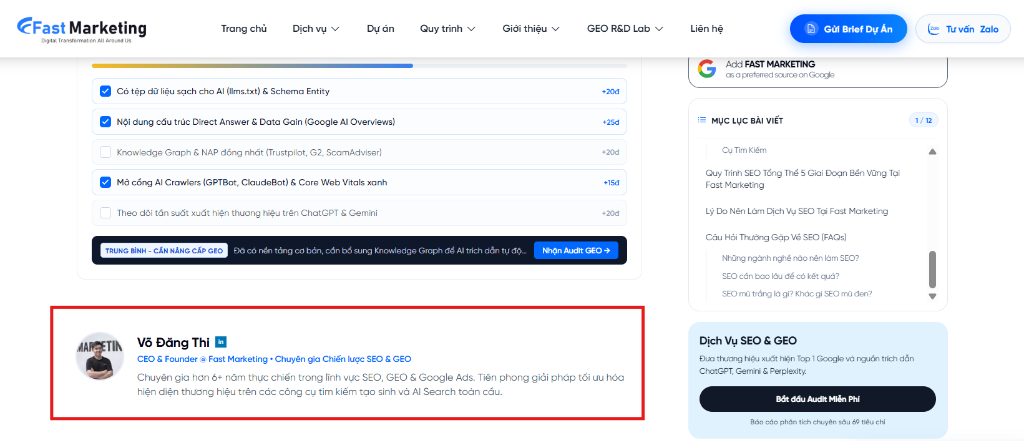Viewport: 1024px width, 441px height.
Task: Open Võ Đăng Thi avatar photo
Action: pos(100,356)
